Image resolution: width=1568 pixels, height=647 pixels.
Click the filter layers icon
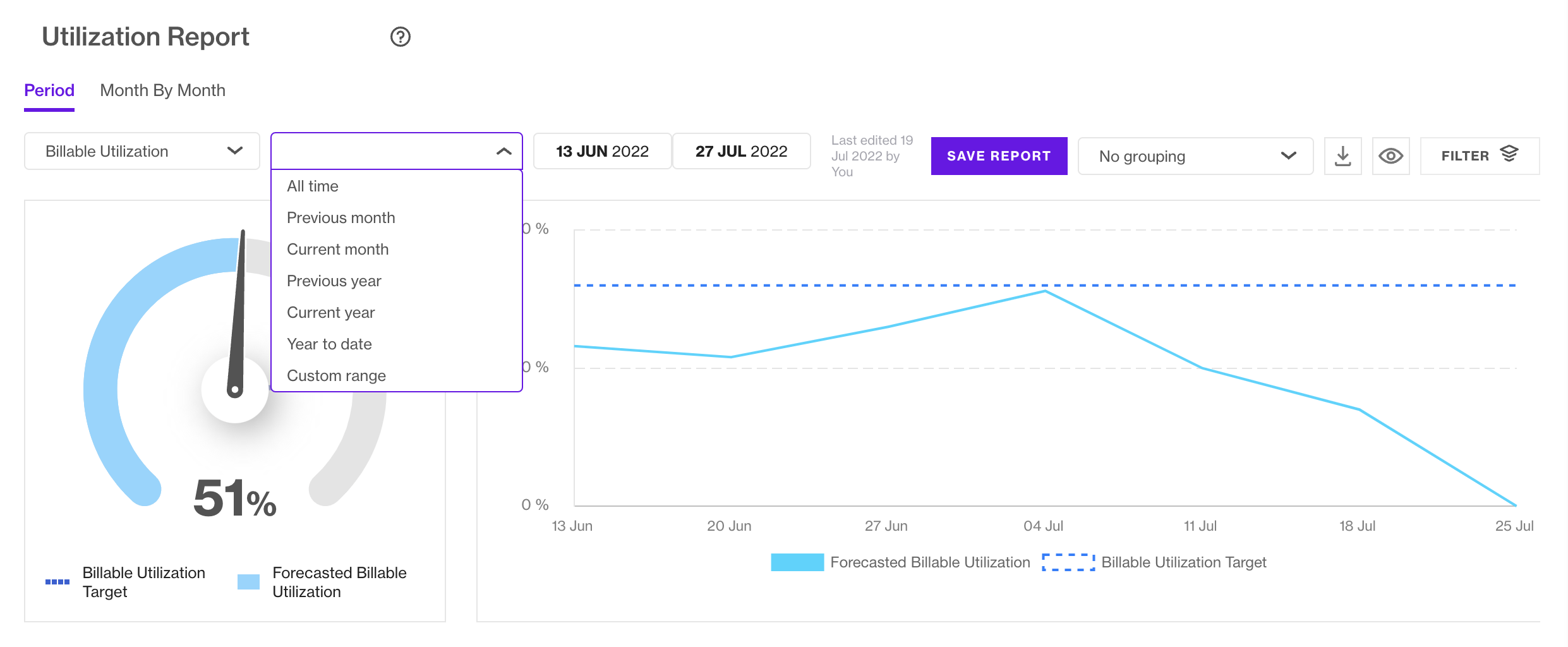(x=1509, y=155)
